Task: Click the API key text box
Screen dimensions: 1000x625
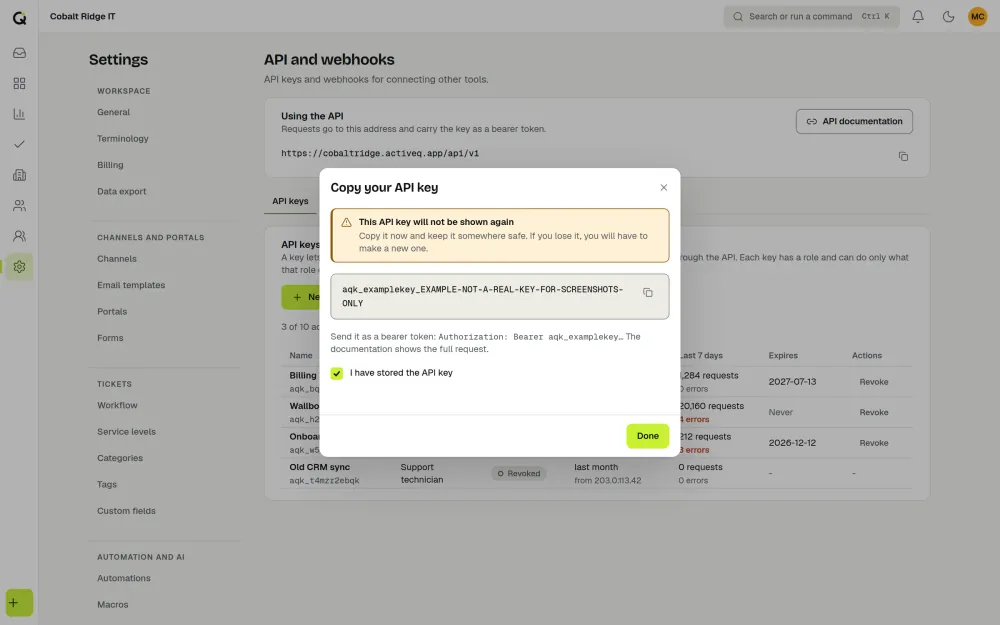Action: click(499, 297)
